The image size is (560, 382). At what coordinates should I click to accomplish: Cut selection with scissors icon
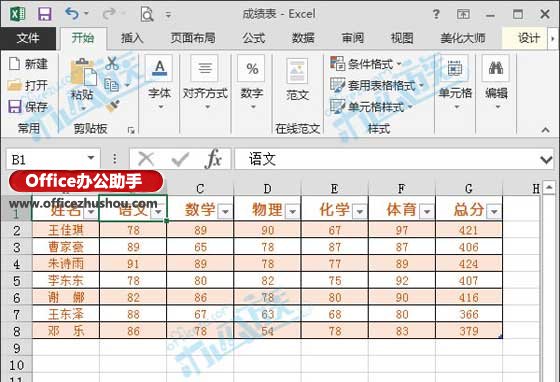[x=112, y=64]
